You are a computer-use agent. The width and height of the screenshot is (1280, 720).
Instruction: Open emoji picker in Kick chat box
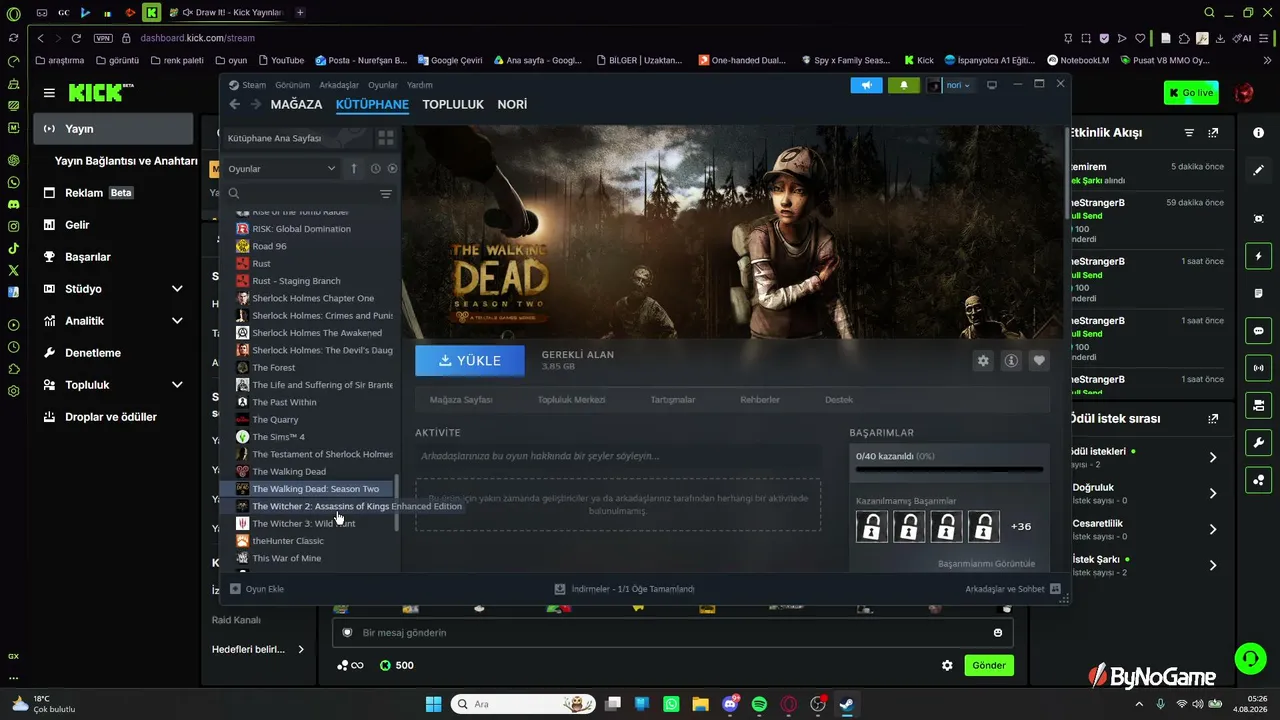pyautogui.click(x=998, y=632)
